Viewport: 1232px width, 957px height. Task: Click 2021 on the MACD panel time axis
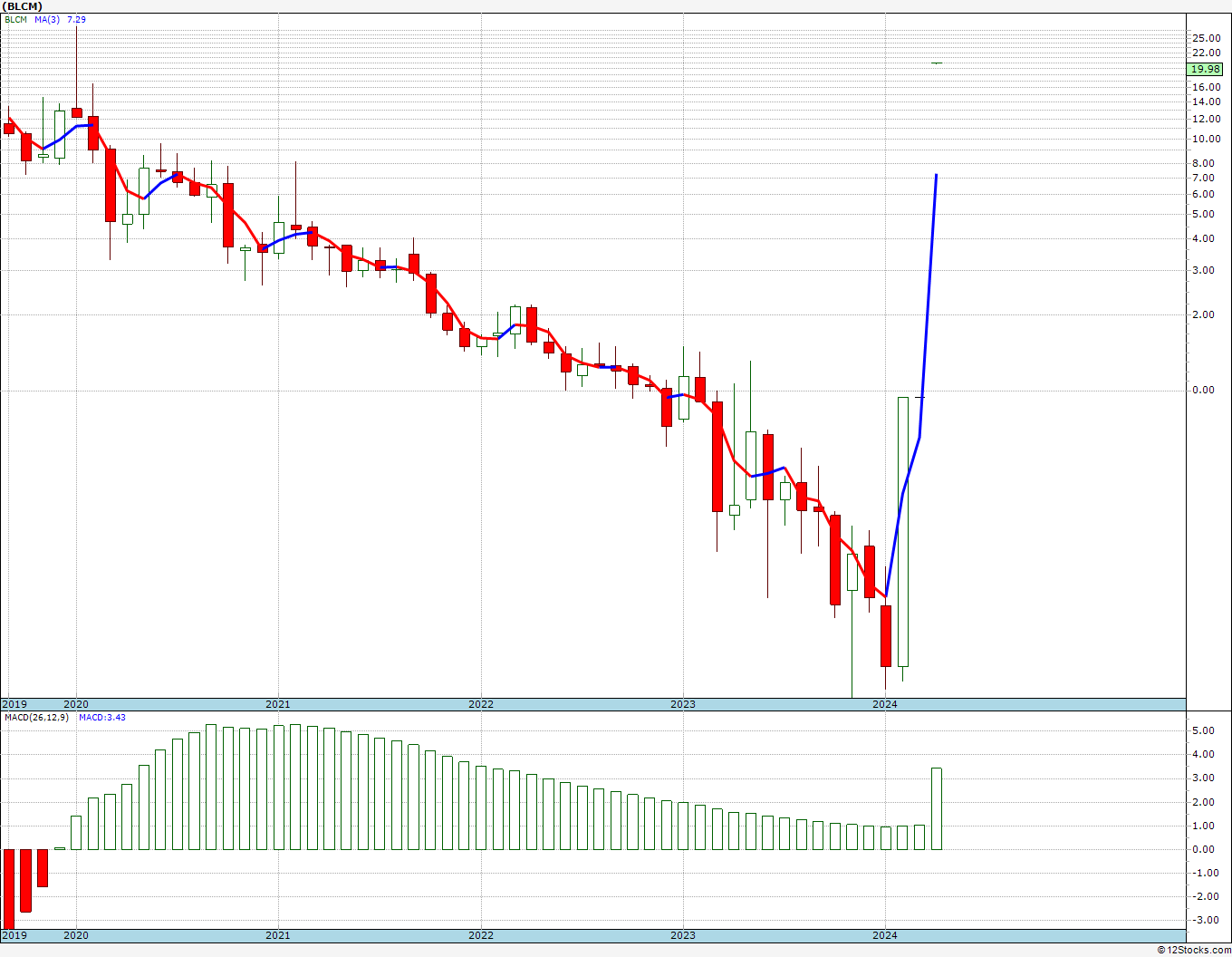tap(278, 935)
